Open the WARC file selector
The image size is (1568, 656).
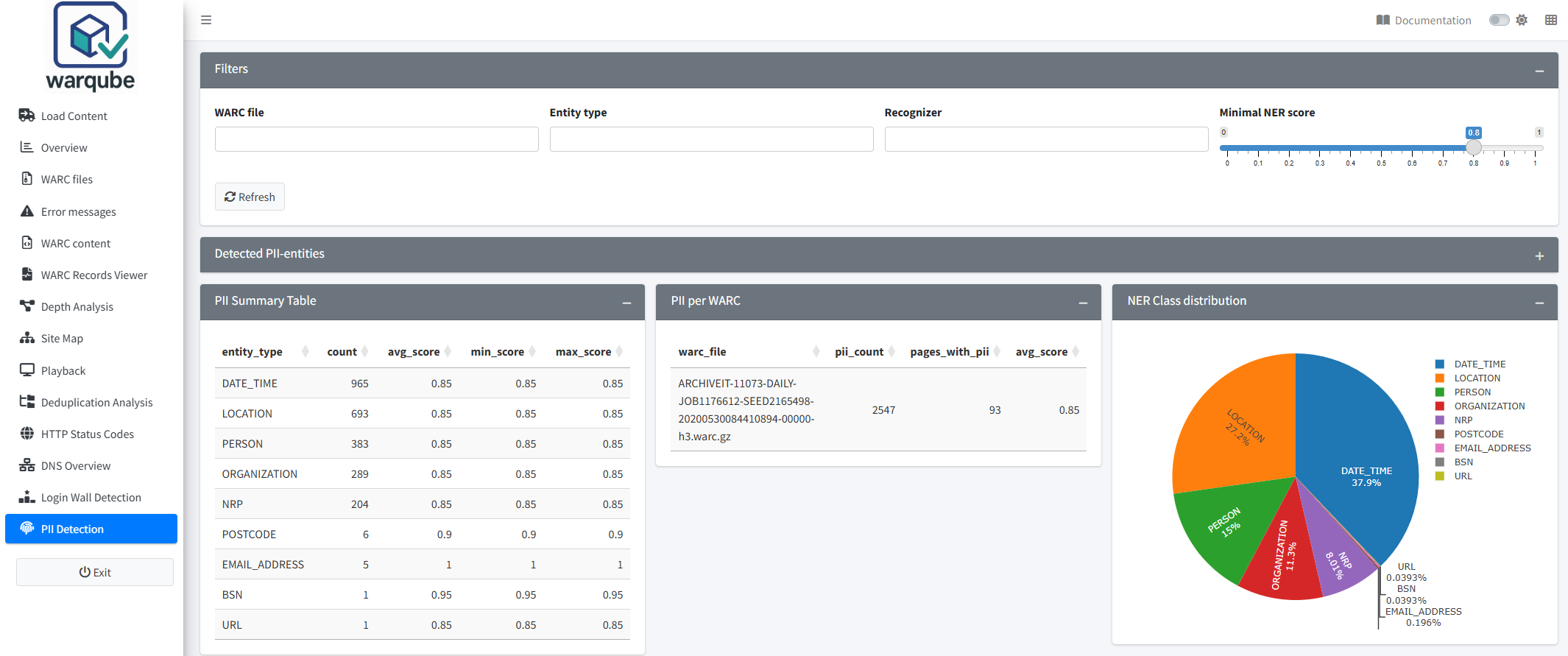point(376,139)
